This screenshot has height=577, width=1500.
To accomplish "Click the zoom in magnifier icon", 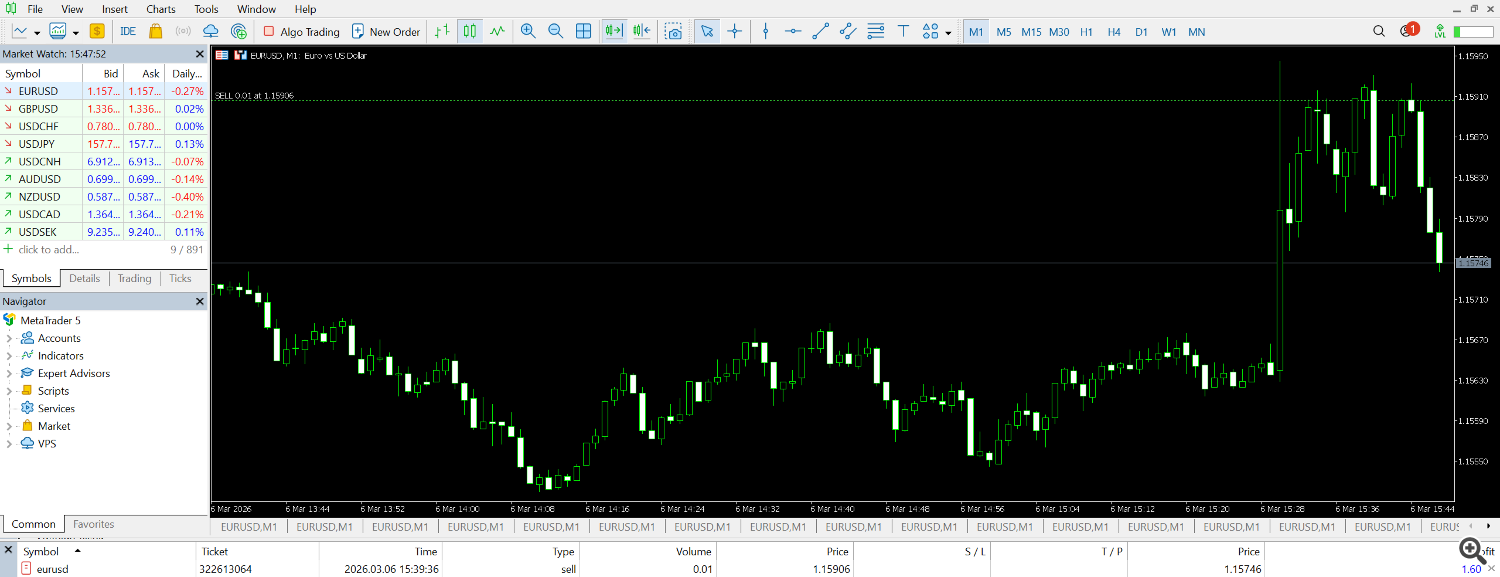I will click(528, 31).
